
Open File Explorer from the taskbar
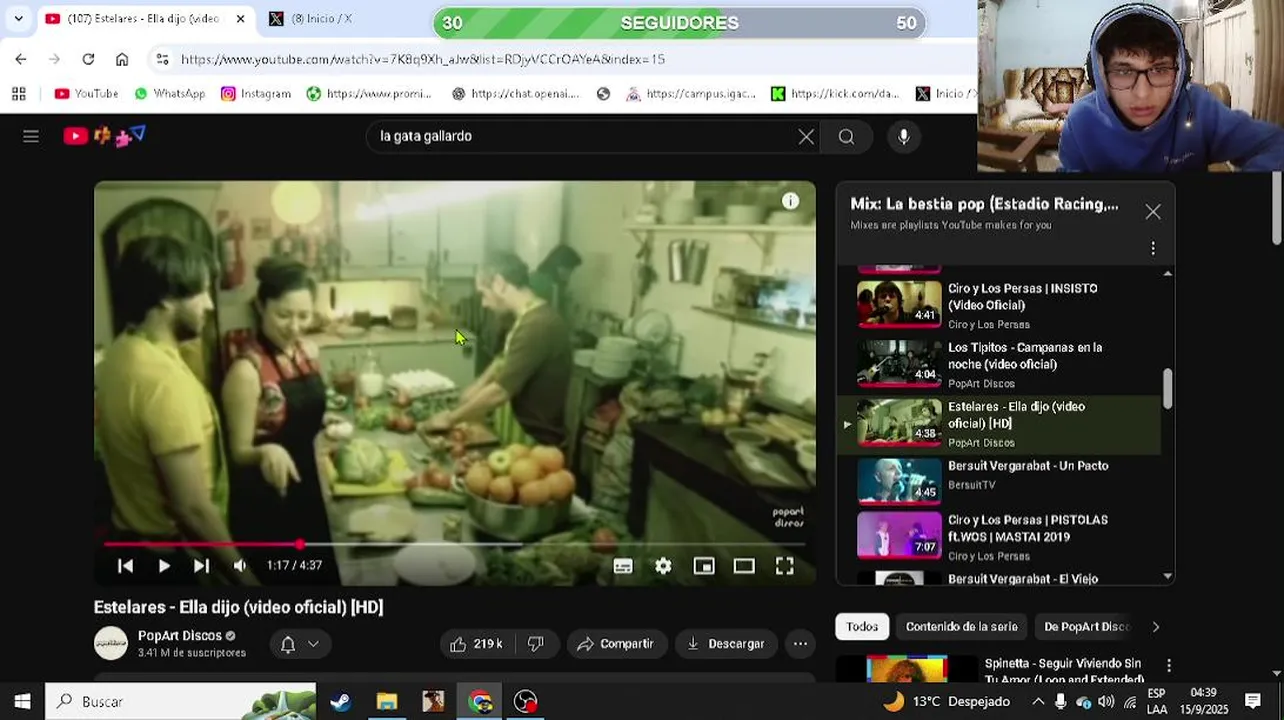(x=386, y=702)
